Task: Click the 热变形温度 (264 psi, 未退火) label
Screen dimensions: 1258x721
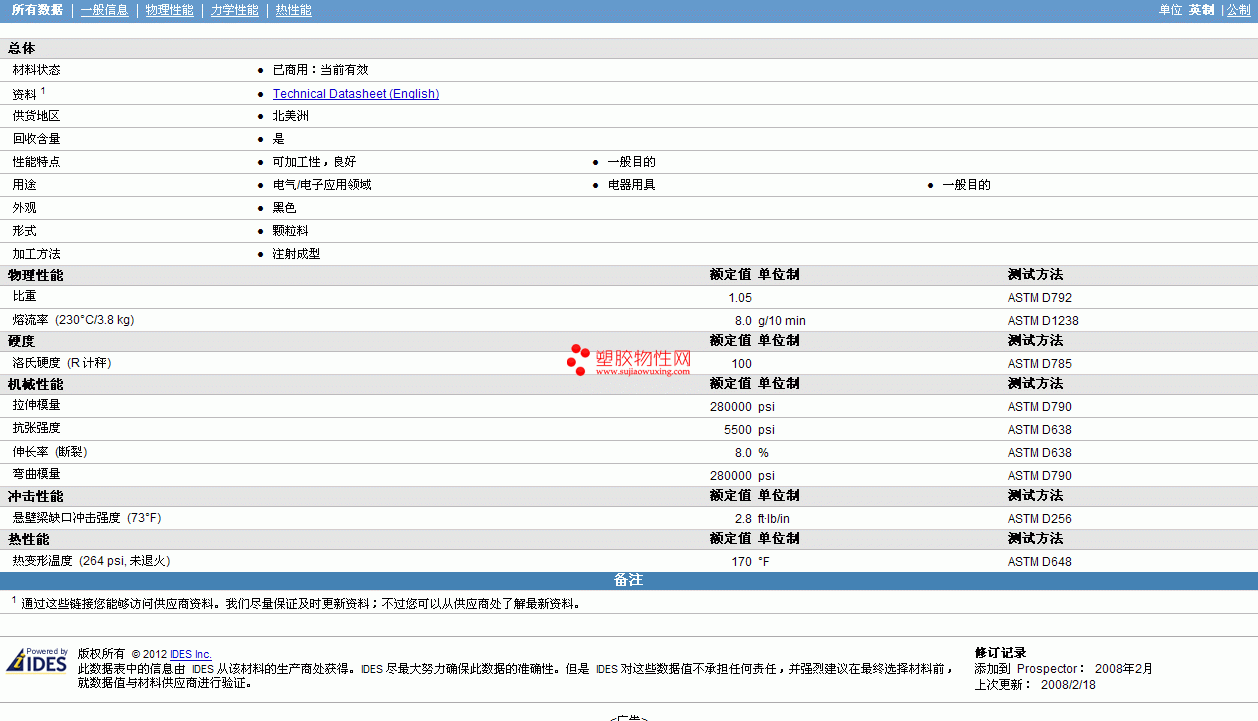Action: pyautogui.click(x=91, y=561)
